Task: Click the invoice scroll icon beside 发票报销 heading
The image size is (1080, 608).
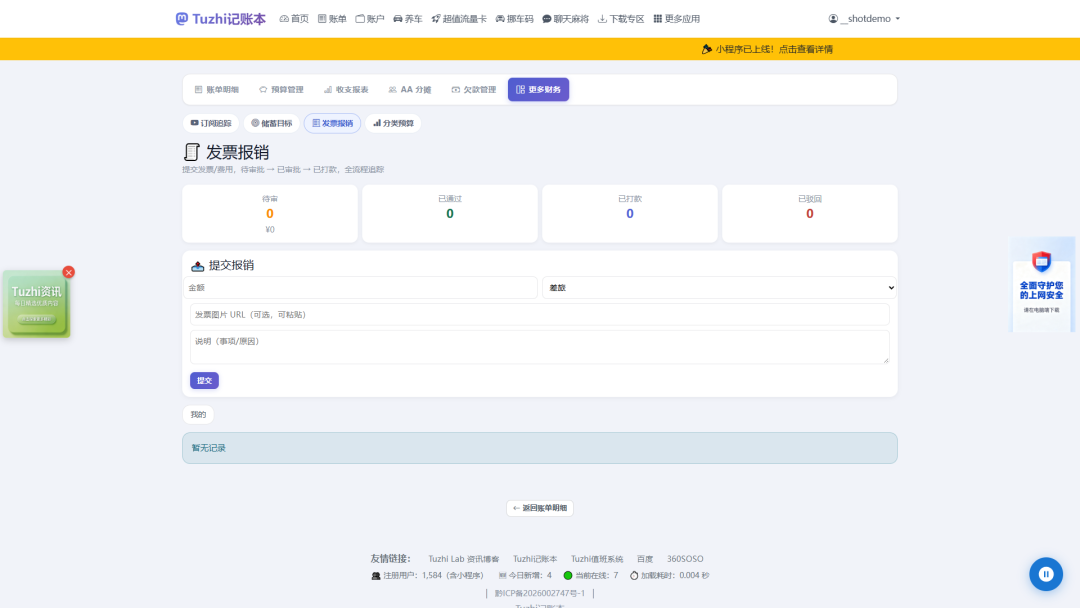Action: coord(191,152)
